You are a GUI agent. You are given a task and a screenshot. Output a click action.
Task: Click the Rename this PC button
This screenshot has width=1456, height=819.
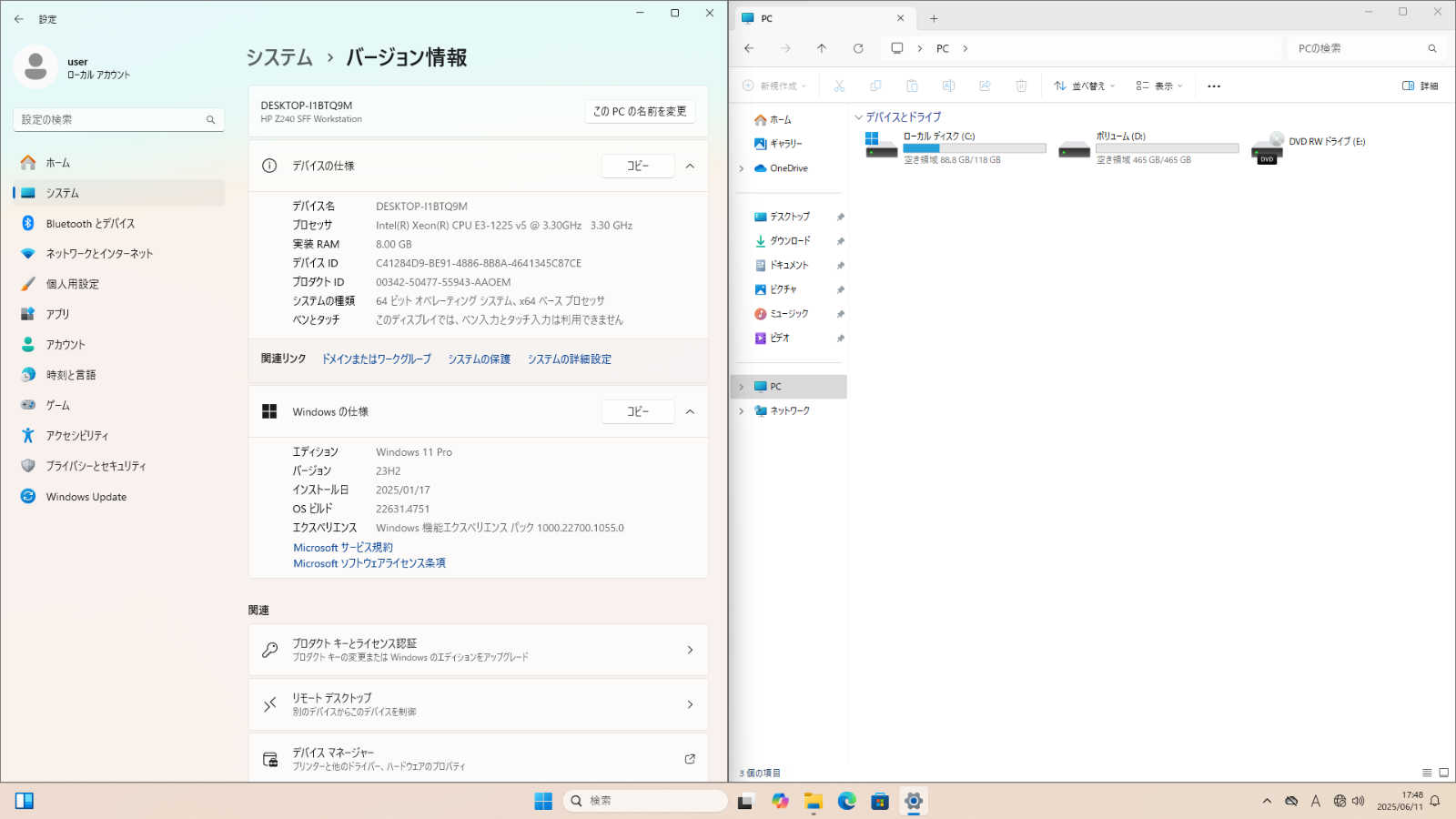tap(640, 111)
